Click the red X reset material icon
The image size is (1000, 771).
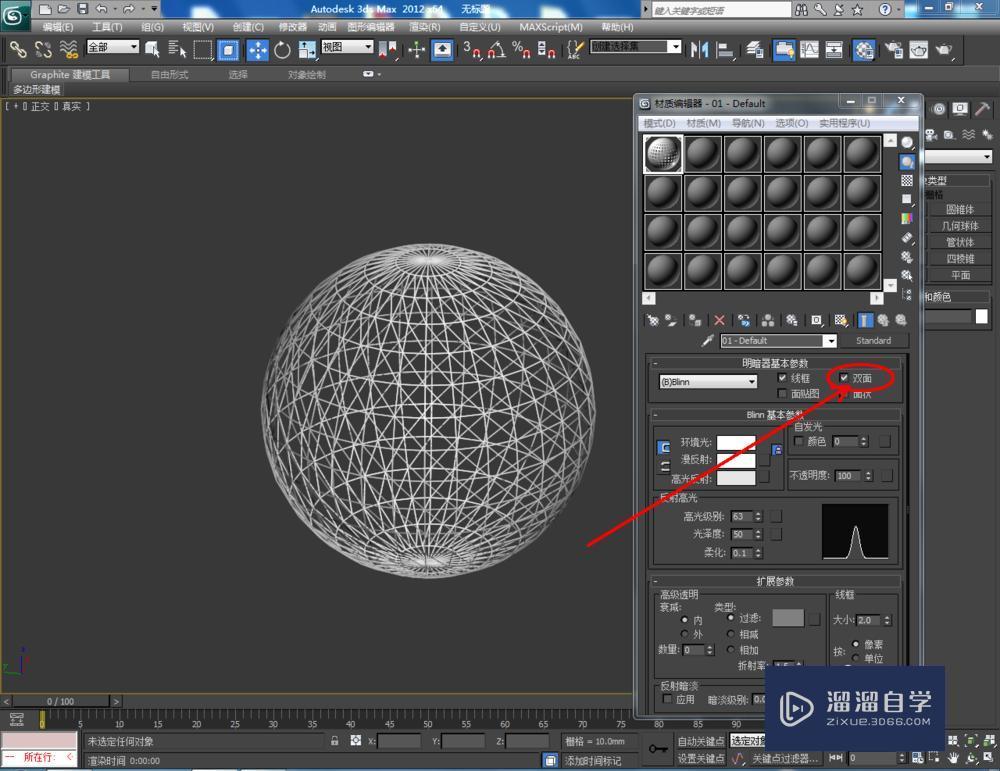tap(719, 320)
